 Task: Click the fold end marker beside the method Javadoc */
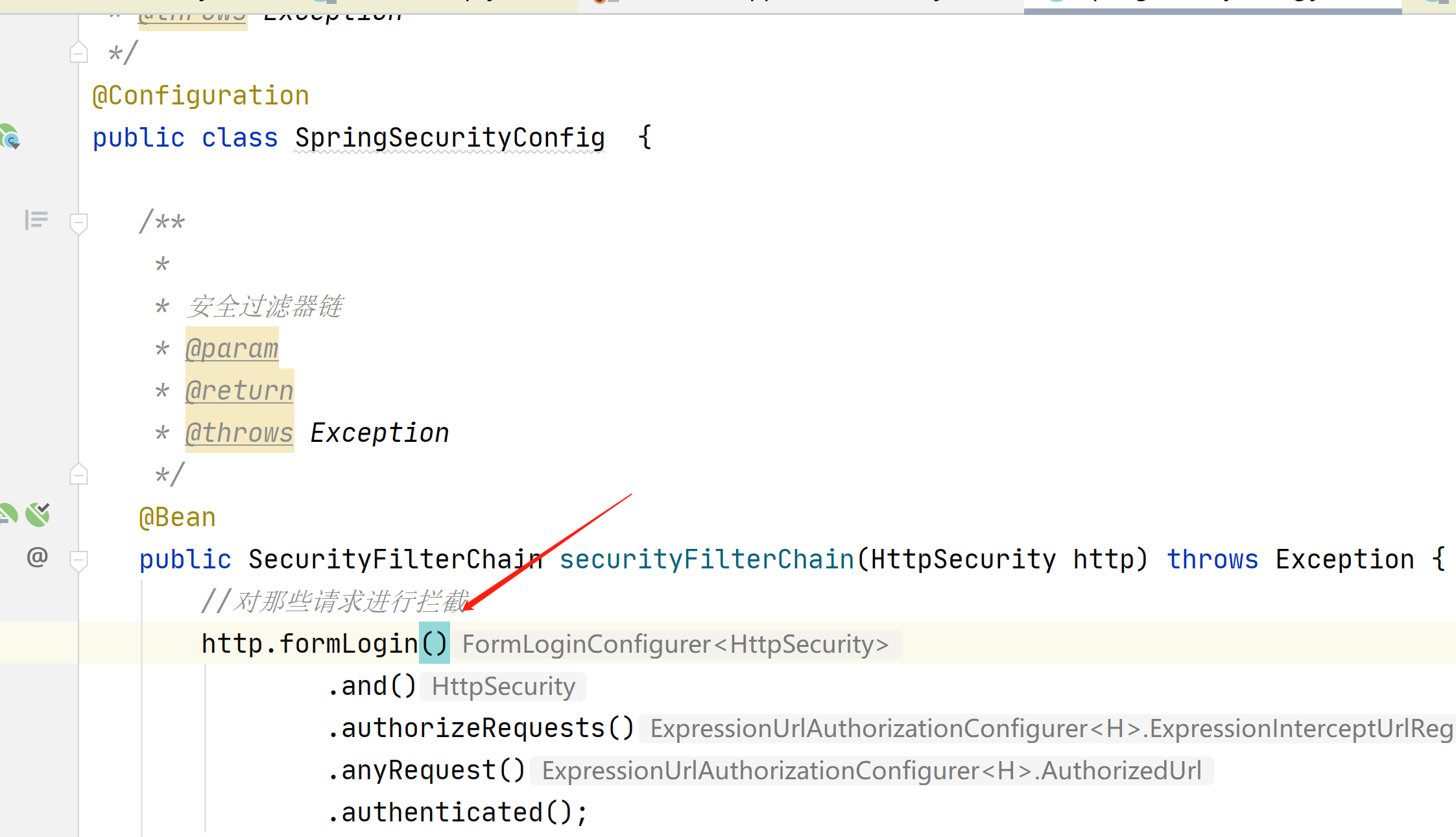pyautogui.click(x=78, y=474)
